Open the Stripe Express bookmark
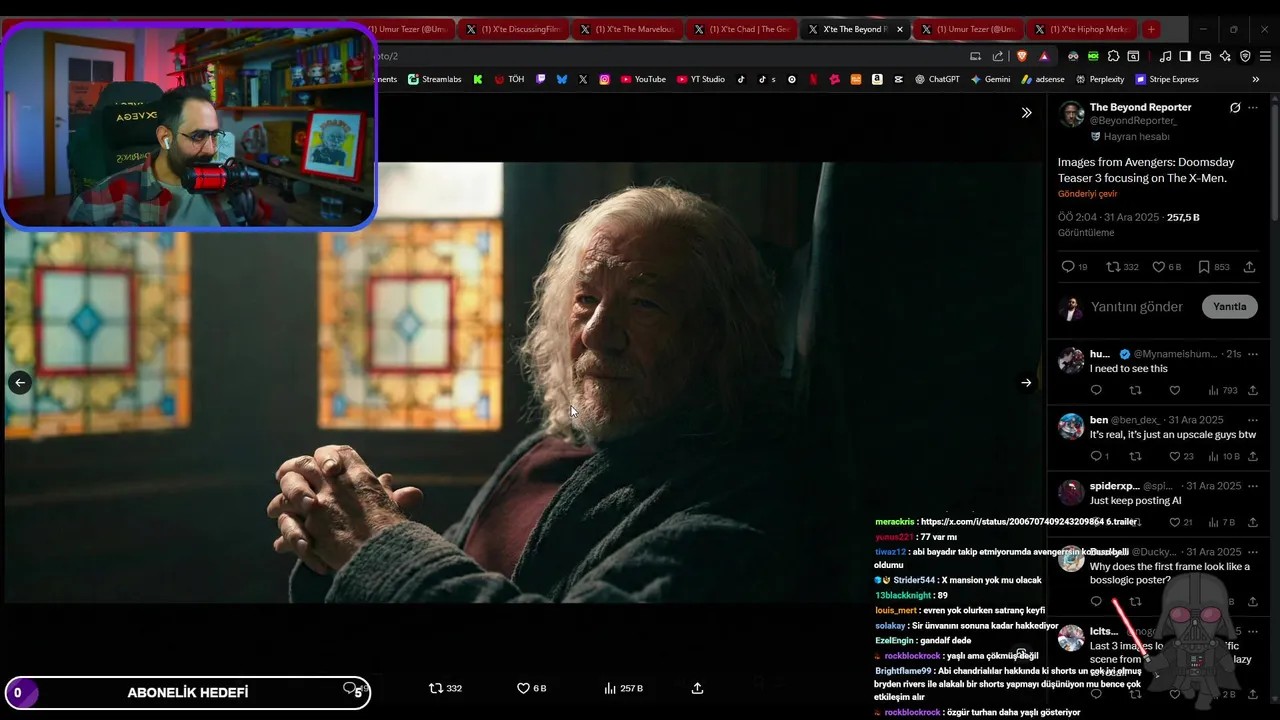This screenshot has height=720, width=1280. [x=1166, y=79]
